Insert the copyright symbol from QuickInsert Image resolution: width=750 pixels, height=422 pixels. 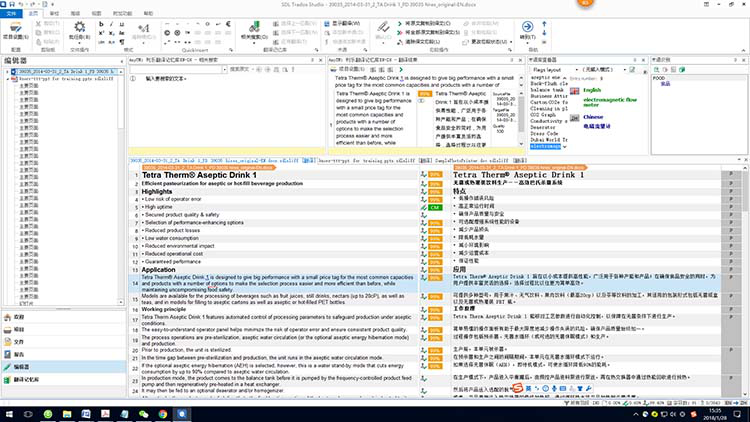click(x=167, y=33)
